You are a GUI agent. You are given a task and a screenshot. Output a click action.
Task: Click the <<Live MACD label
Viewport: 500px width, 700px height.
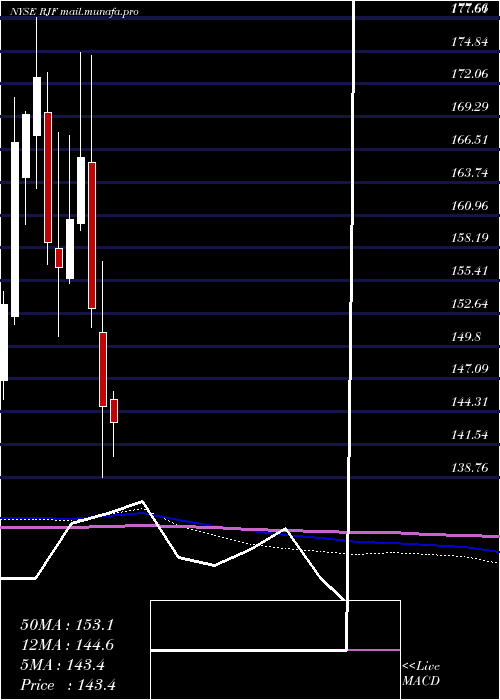421,674
